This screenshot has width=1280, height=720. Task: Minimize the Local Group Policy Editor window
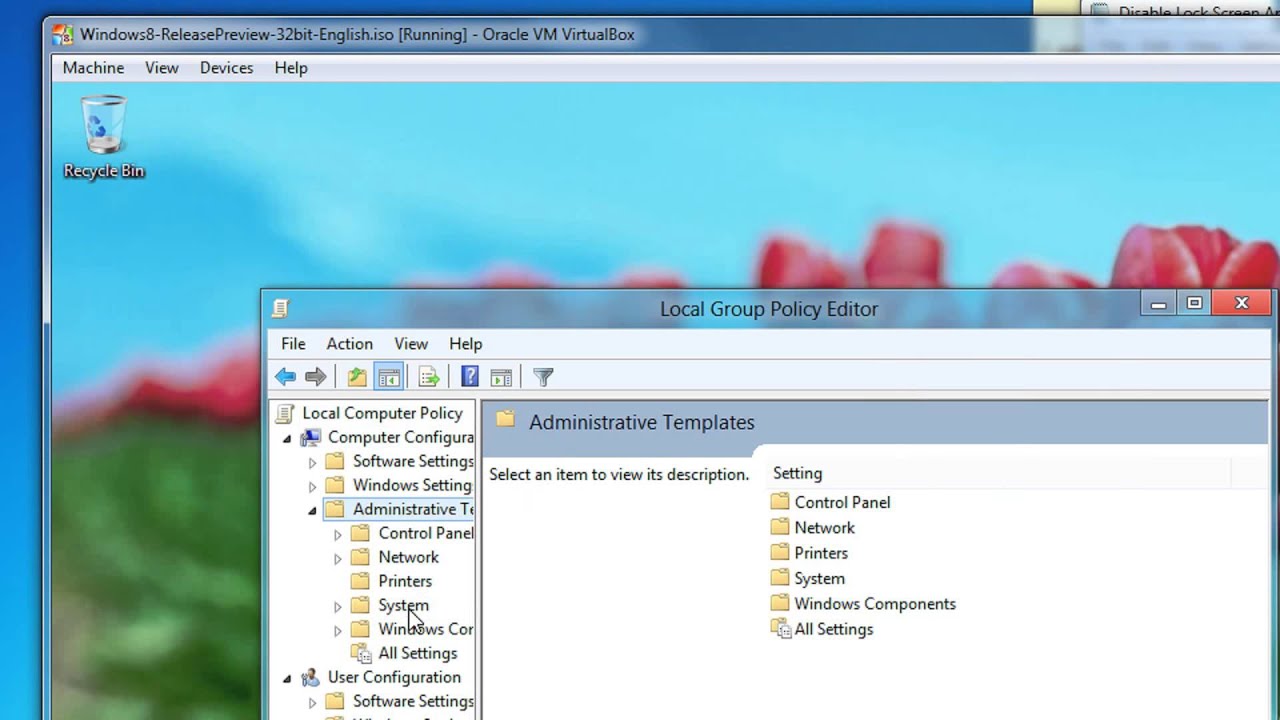(x=1158, y=303)
